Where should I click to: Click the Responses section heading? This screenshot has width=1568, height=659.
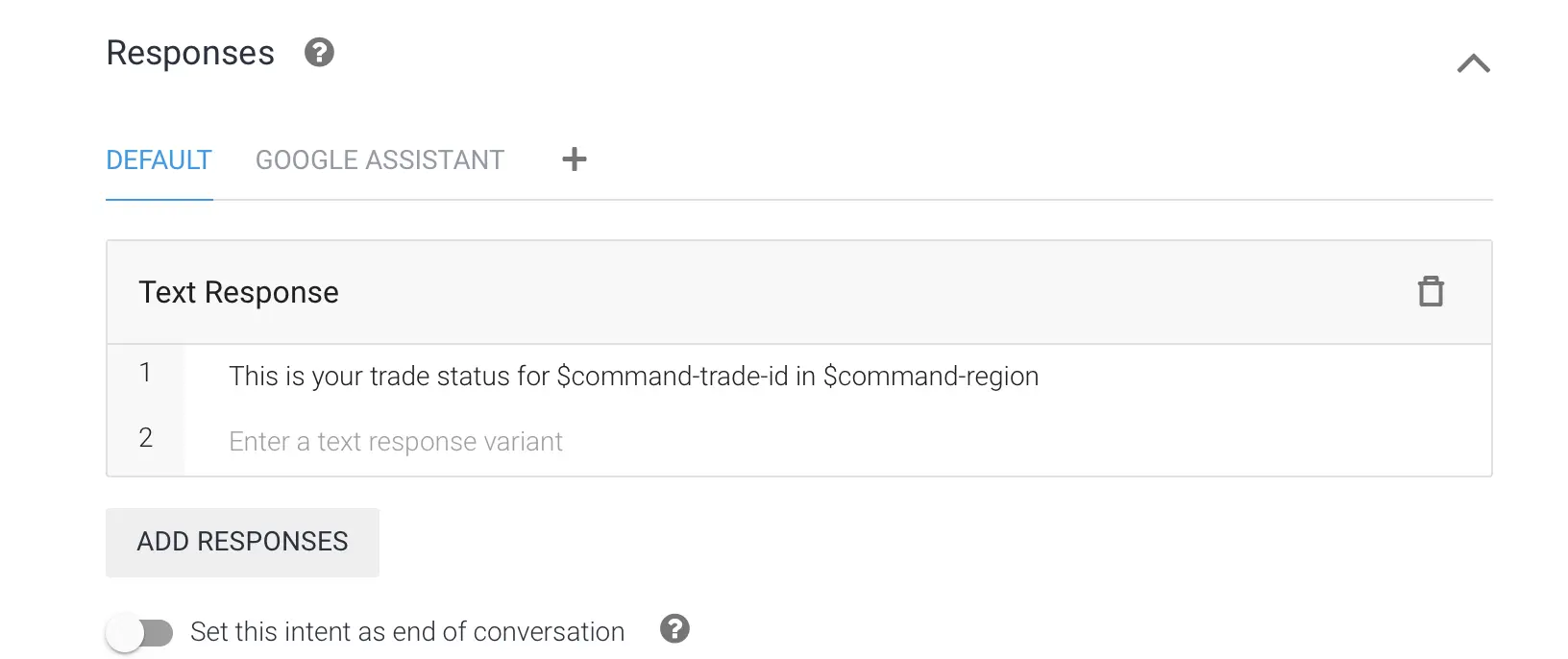tap(190, 54)
